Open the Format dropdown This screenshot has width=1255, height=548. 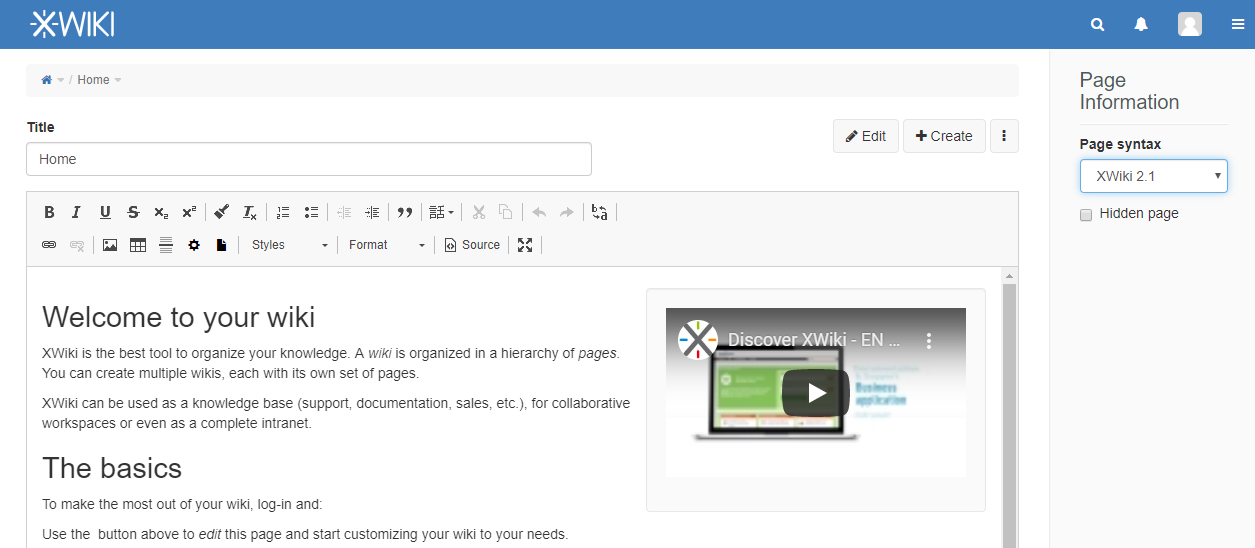click(386, 245)
